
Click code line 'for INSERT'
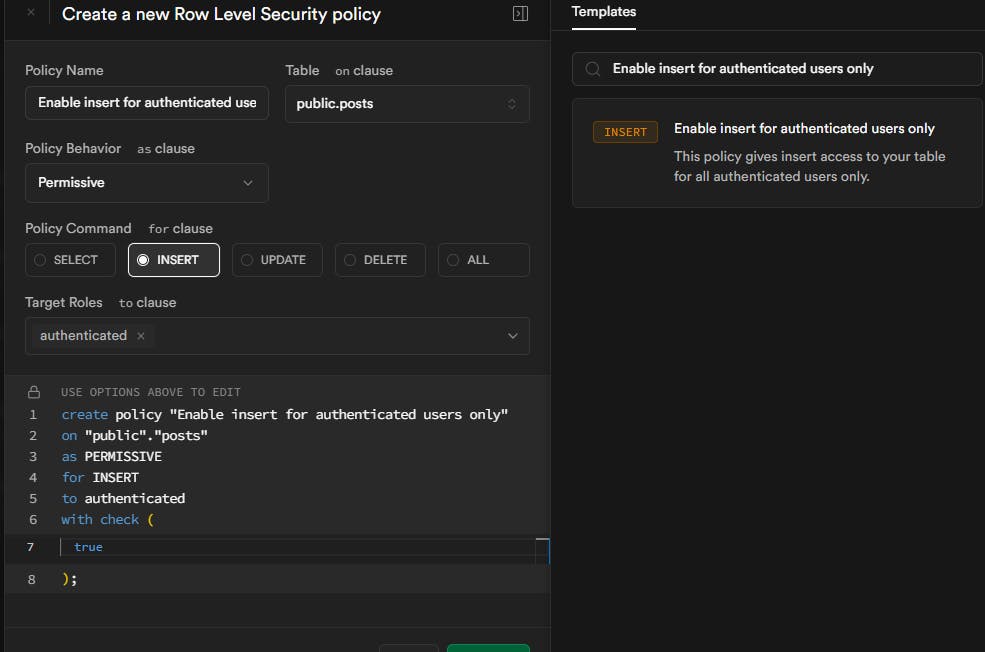click(x=100, y=478)
